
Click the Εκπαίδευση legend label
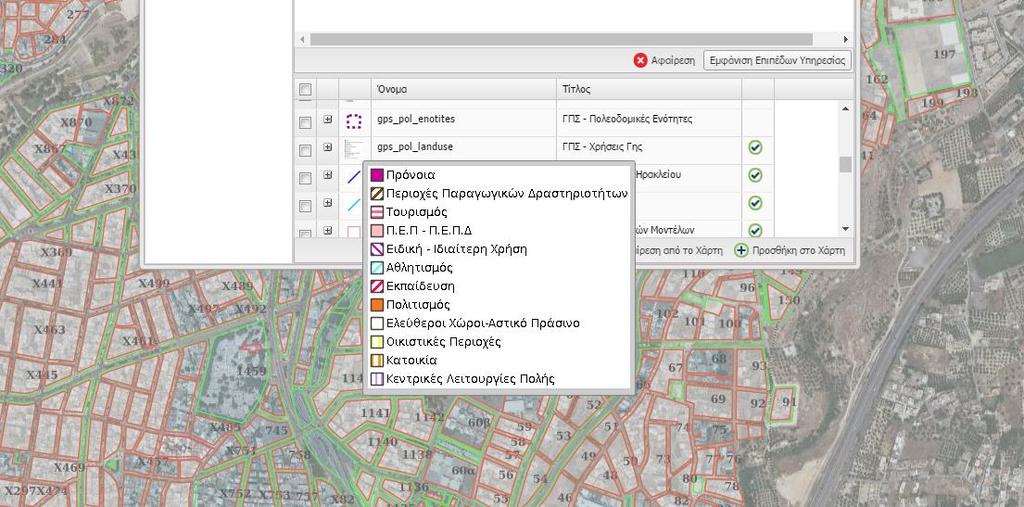tap(420, 286)
